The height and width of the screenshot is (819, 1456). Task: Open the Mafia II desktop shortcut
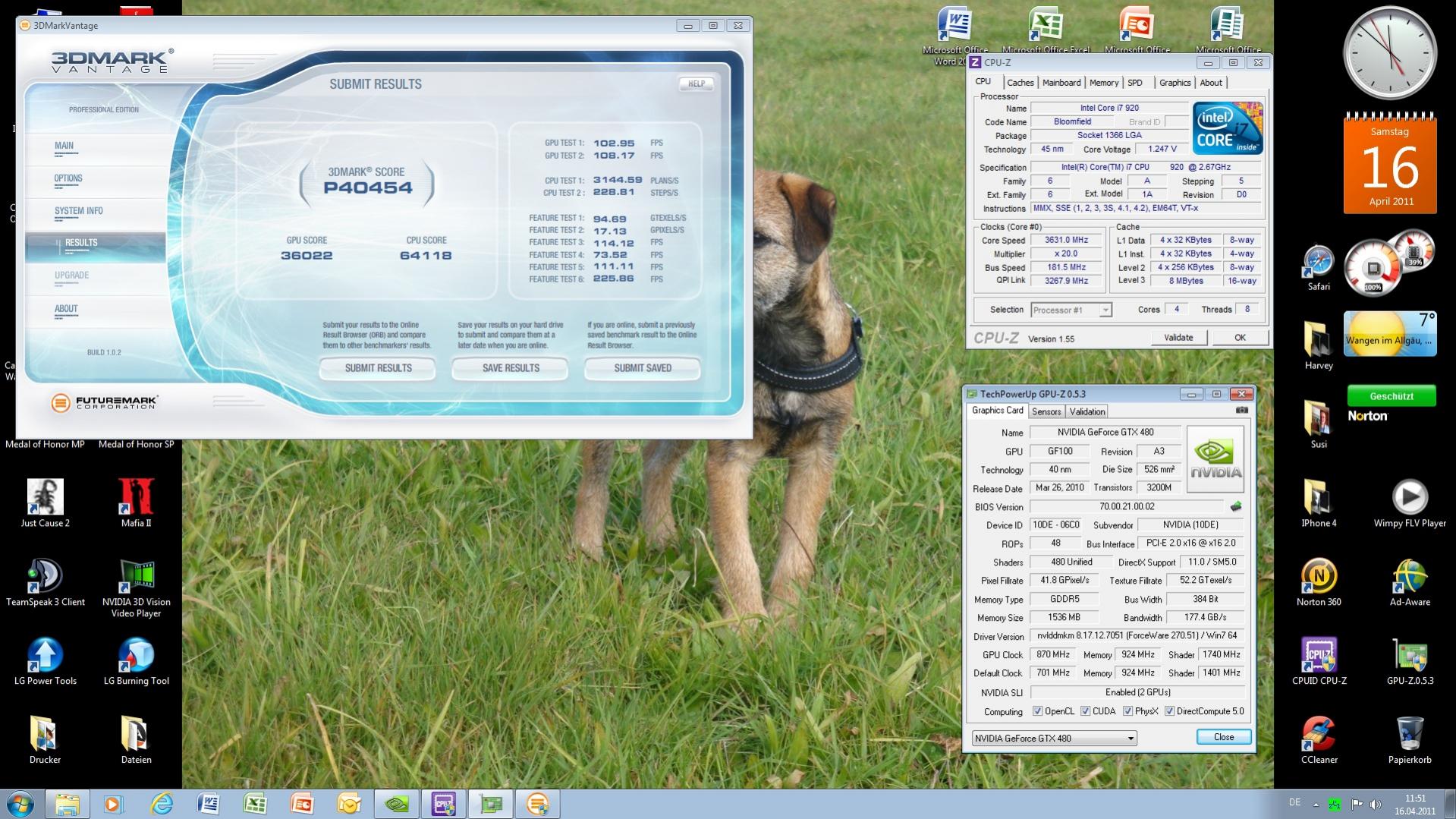click(137, 499)
